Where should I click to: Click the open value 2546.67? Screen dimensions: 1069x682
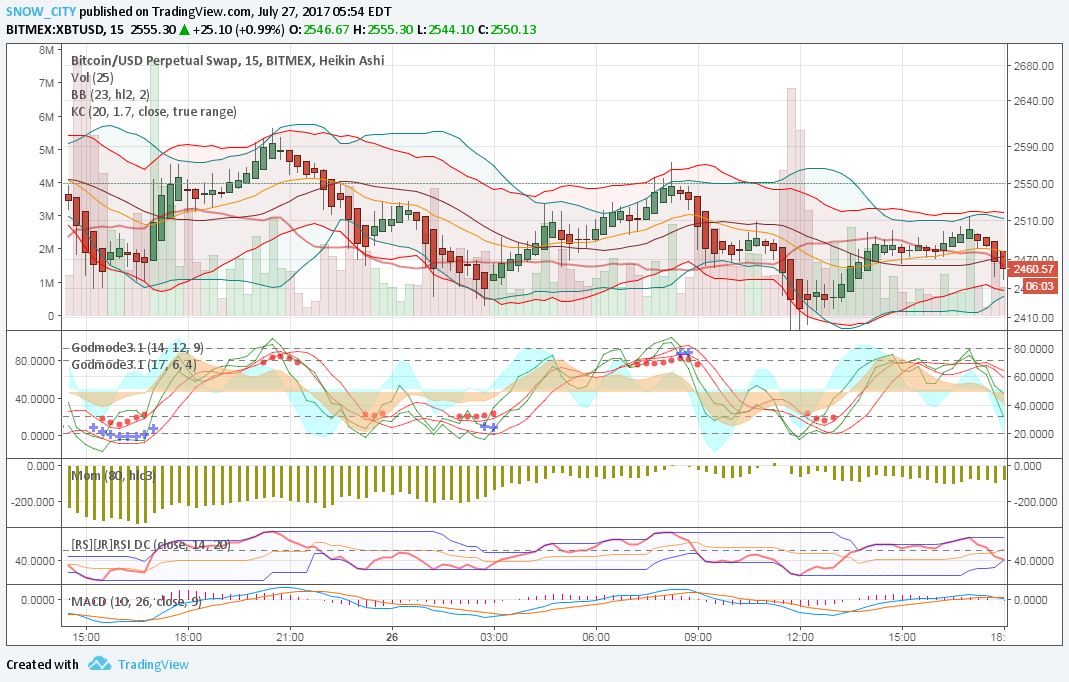click(x=326, y=29)
